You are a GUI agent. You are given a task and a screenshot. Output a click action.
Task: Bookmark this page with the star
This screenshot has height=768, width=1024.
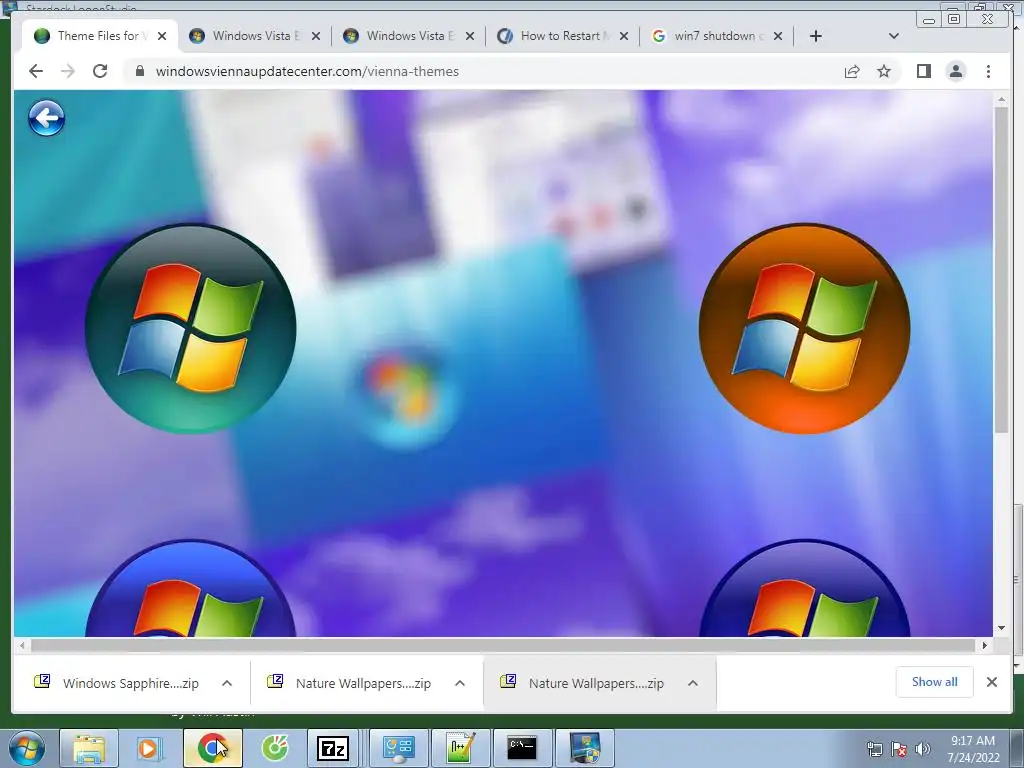tap(884, 71)
